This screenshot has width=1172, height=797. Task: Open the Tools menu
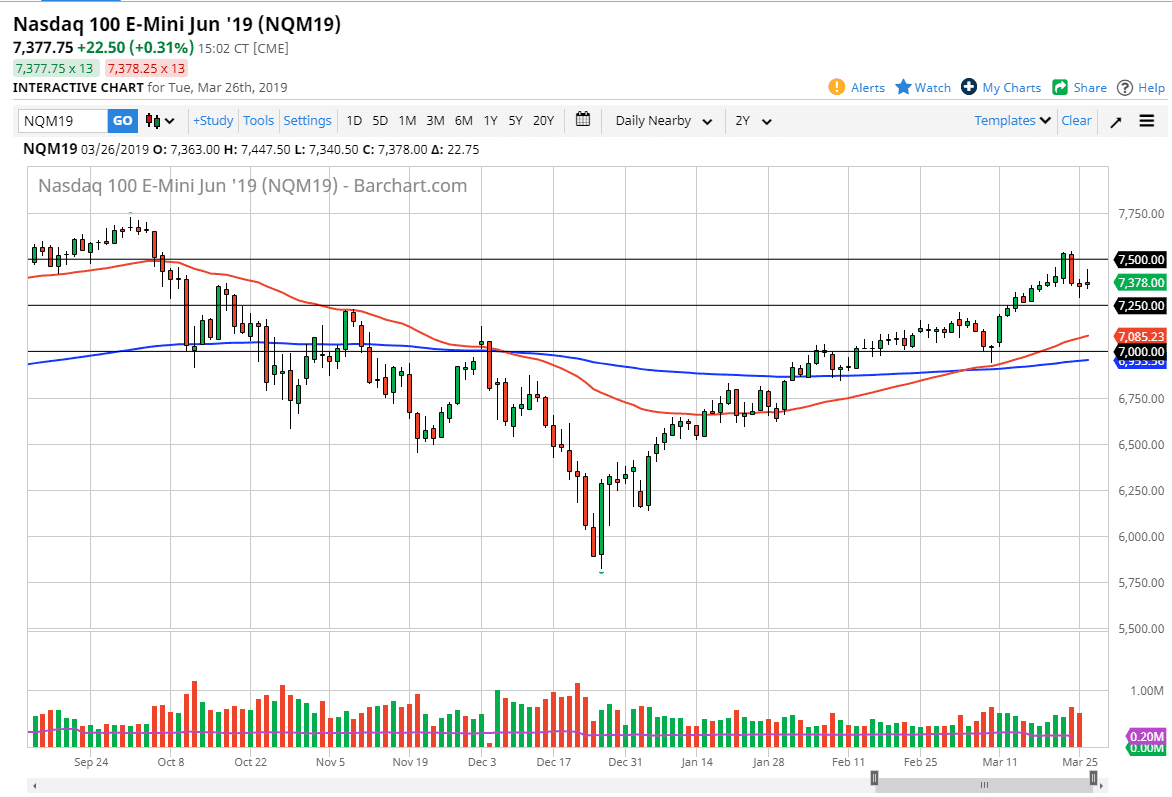point(258,120)
